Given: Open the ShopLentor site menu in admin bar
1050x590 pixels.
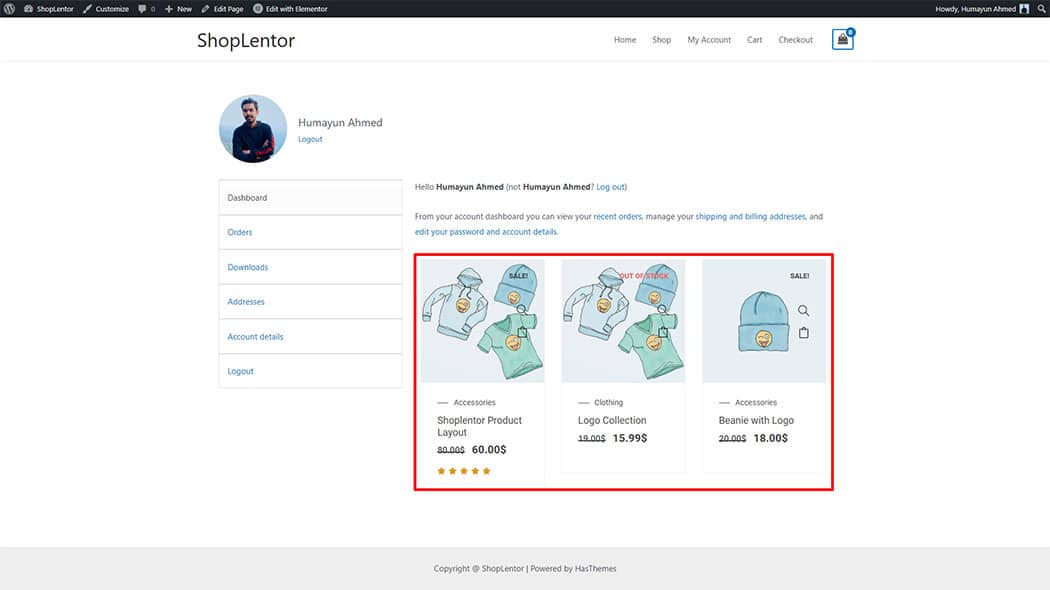Looking at the screenshot, I should pos(49,9).
